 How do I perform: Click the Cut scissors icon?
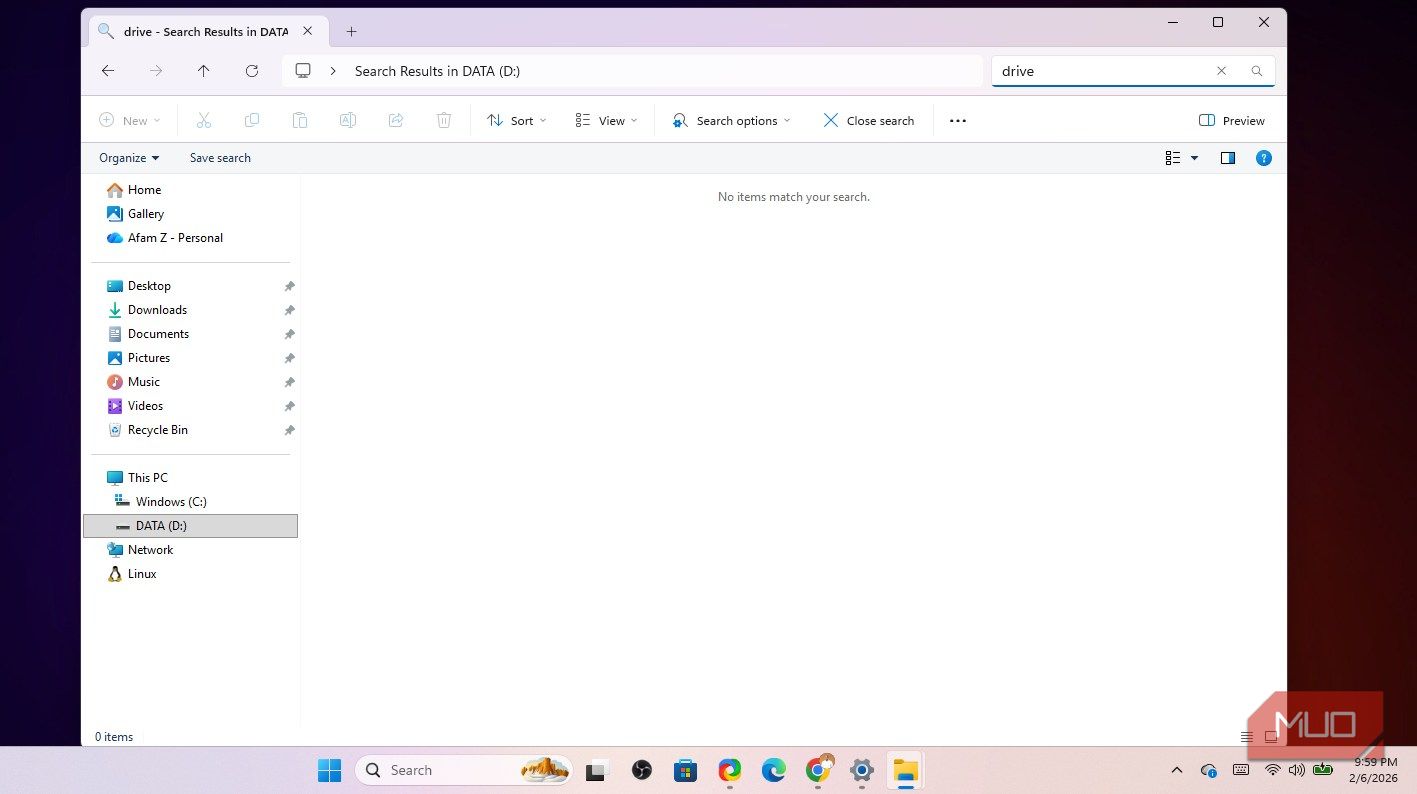click(x=204, y=120)
